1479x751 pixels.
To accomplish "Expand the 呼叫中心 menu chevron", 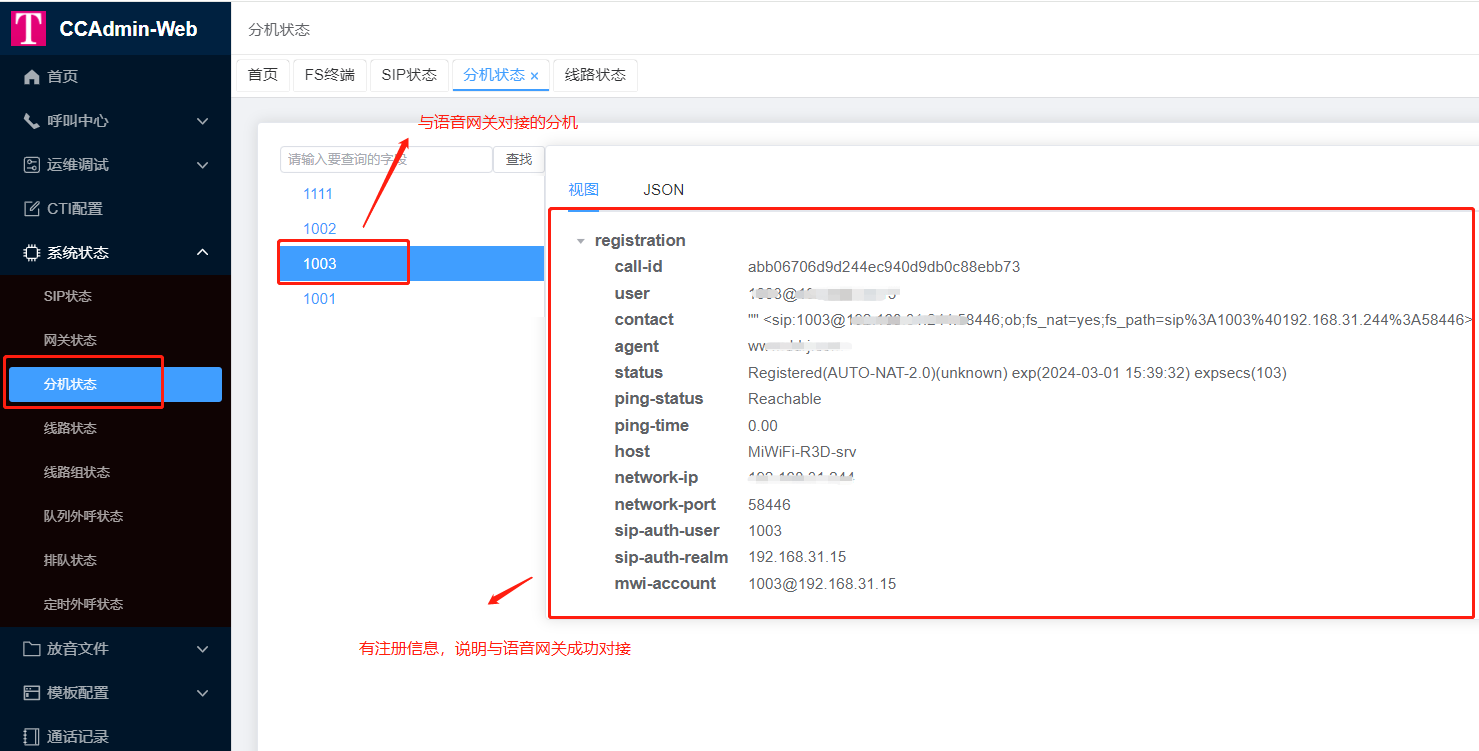I will [x=203, y=121].
